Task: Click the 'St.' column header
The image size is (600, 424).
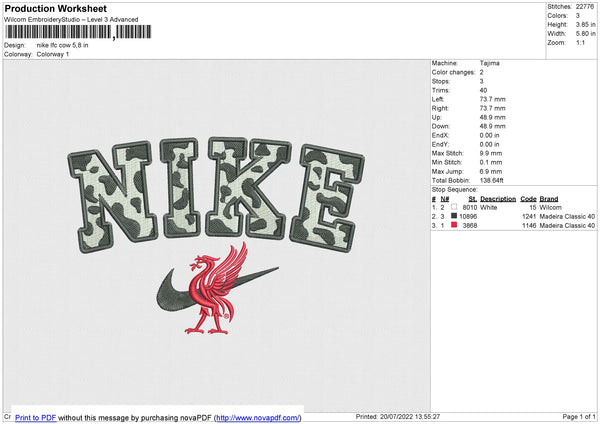Action: point(473,199)
